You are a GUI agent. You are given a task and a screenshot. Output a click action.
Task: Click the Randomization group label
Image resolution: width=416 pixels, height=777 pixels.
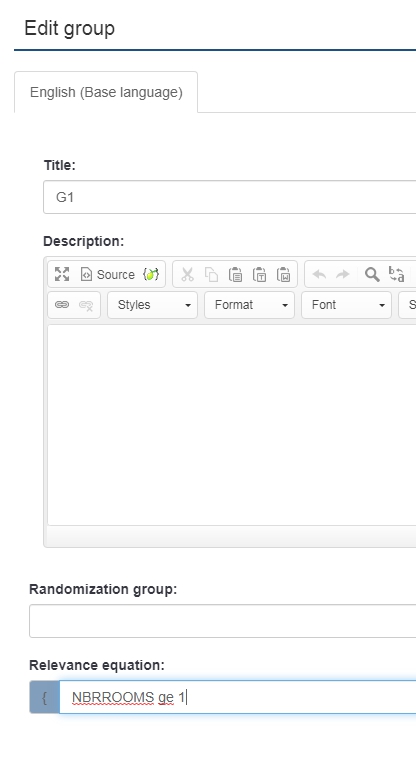[x=103, y=589]
